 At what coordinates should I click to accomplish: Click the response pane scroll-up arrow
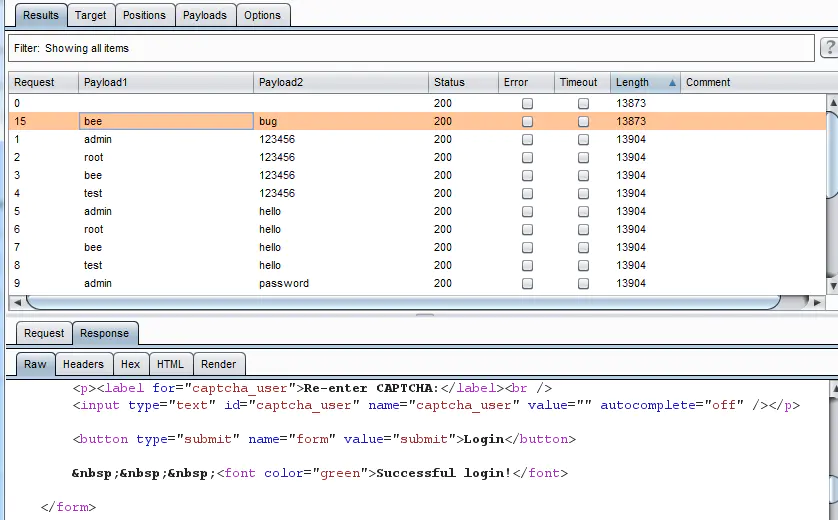point(834,389)
